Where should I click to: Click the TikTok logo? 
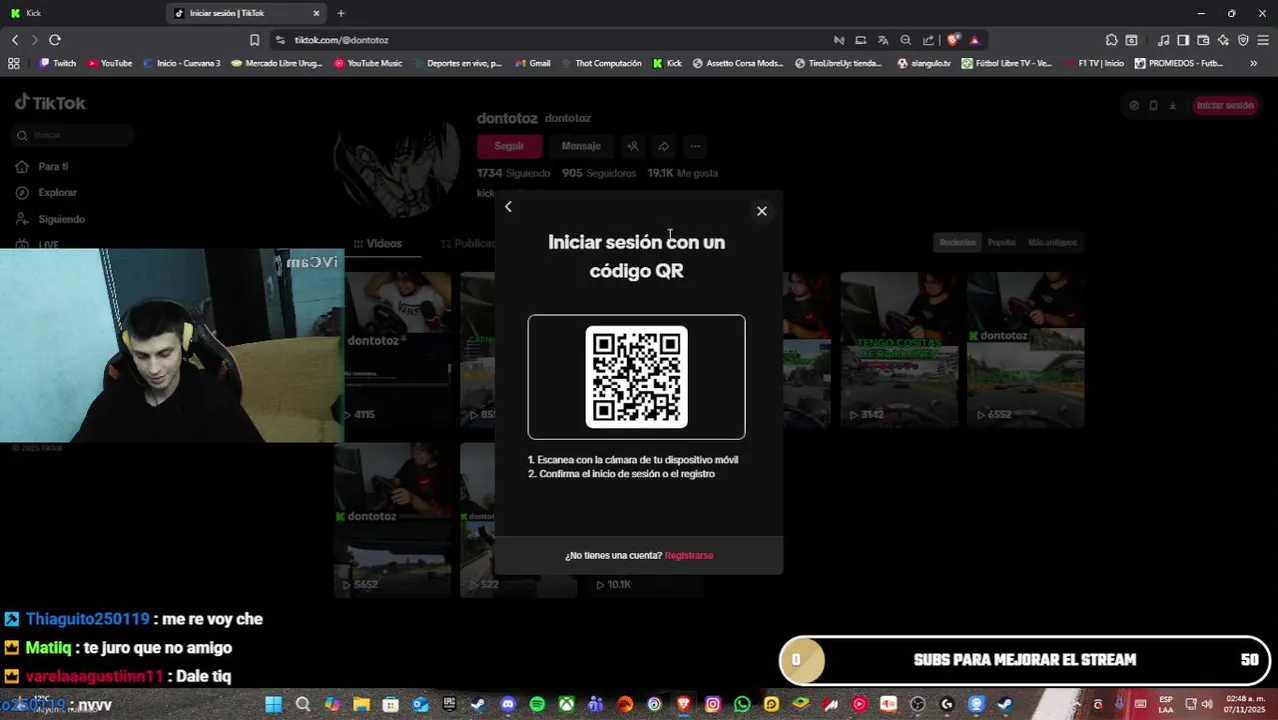coord(50,103)
